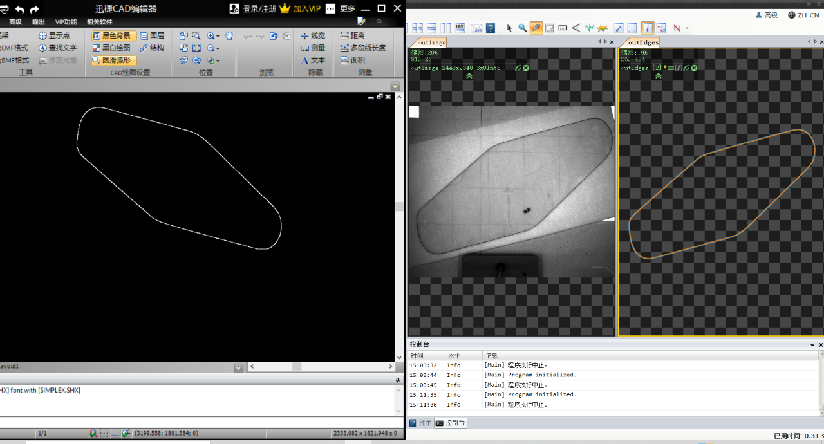Select the Line Width (线宽) hide option
The height and width of the screenshot is (444, 824).
pyautogui.click(x=313, y=36)
